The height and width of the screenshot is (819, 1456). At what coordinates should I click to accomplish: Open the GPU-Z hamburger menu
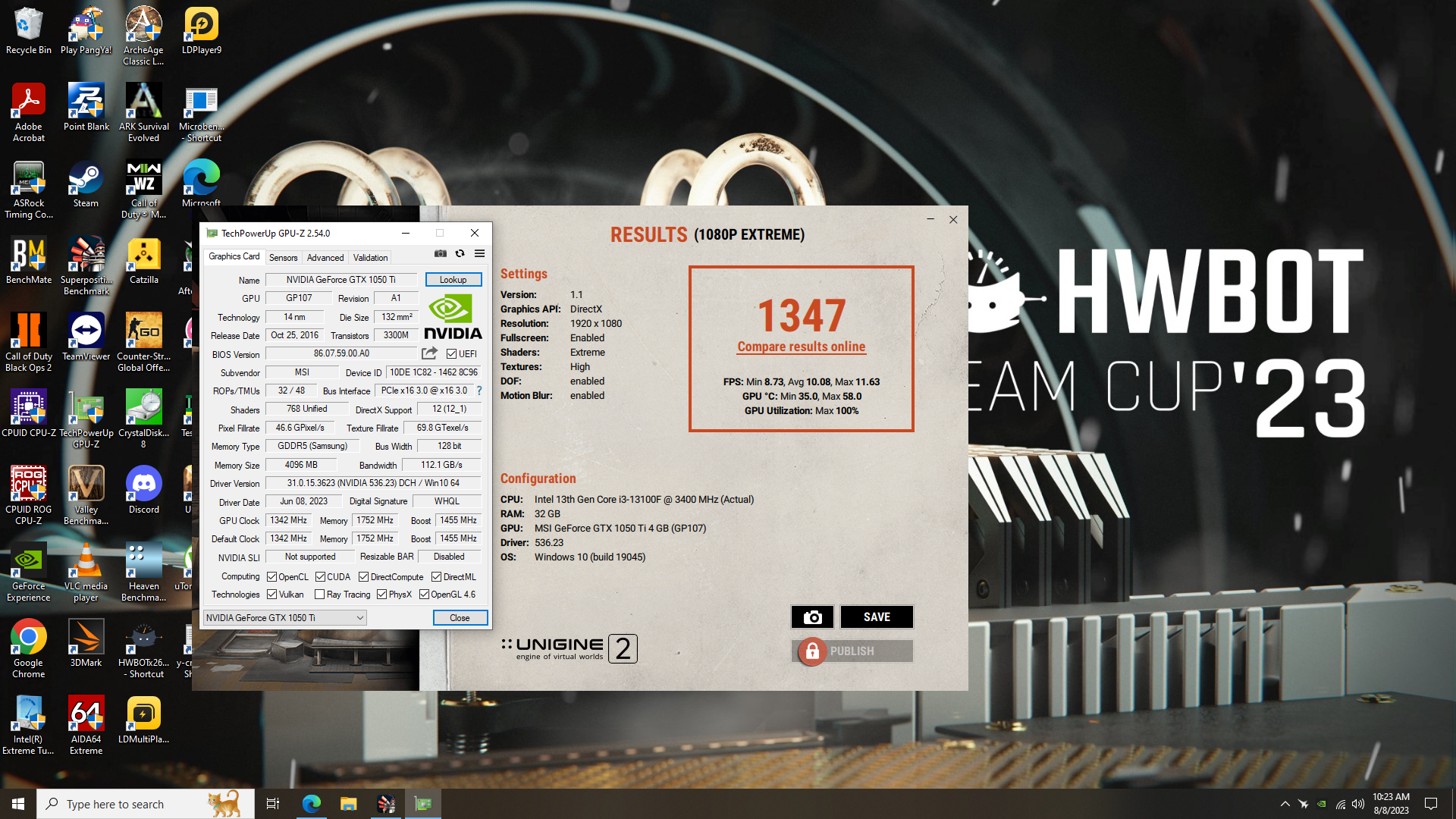(x=479, y=254)
